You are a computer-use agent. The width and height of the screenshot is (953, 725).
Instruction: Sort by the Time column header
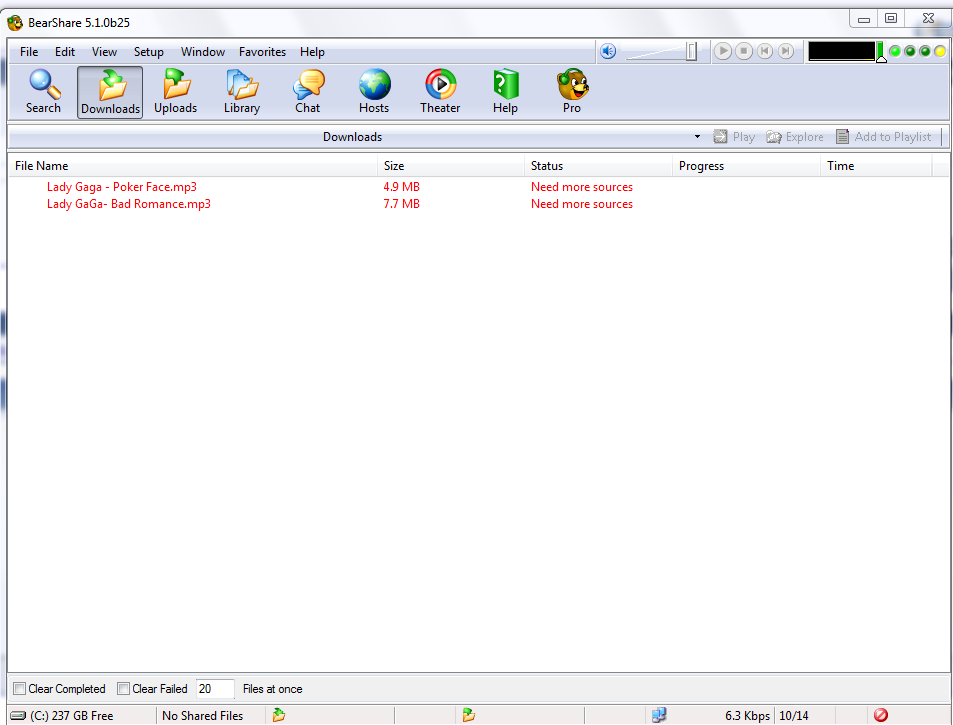(876, 166)
